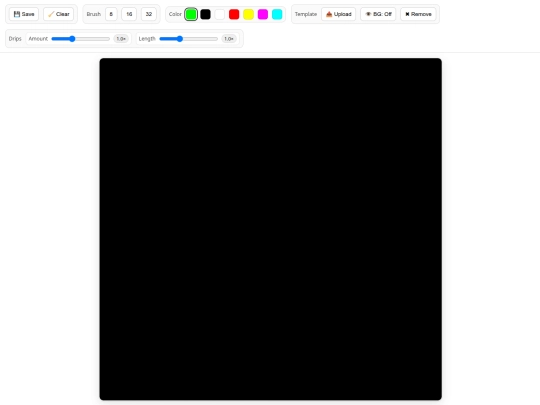Click the Color label

click(175, 14)
